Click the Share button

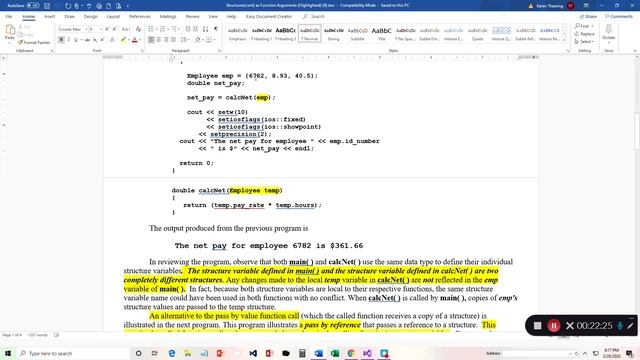588,17
